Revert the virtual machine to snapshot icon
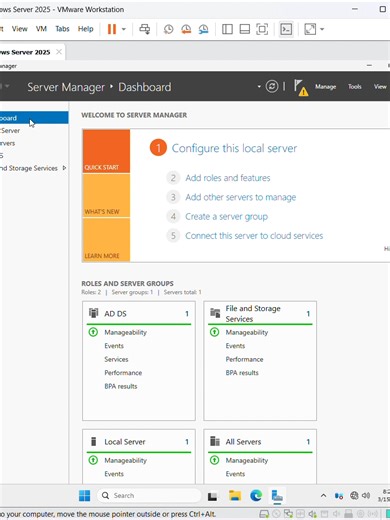Screen dimensions: 390x520 (186, 29)
